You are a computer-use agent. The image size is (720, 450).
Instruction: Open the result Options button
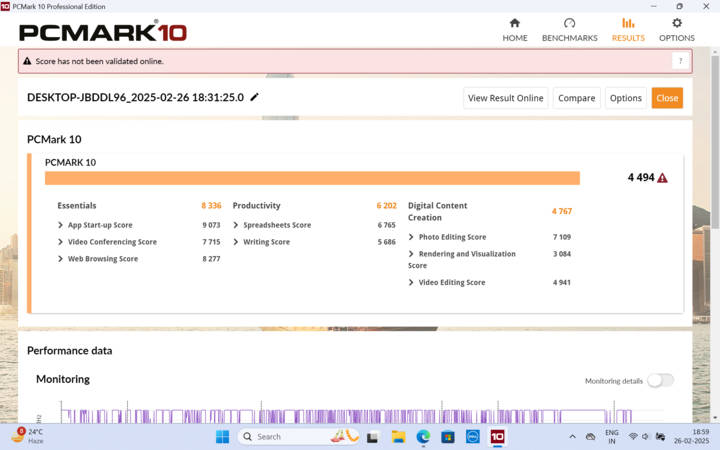click(625, 98)
